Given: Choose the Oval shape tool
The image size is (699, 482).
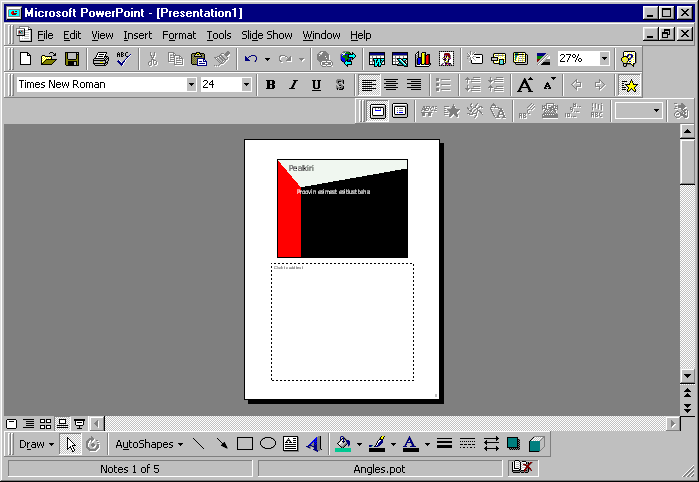Looking at the screenshot, I should (268, 444).
